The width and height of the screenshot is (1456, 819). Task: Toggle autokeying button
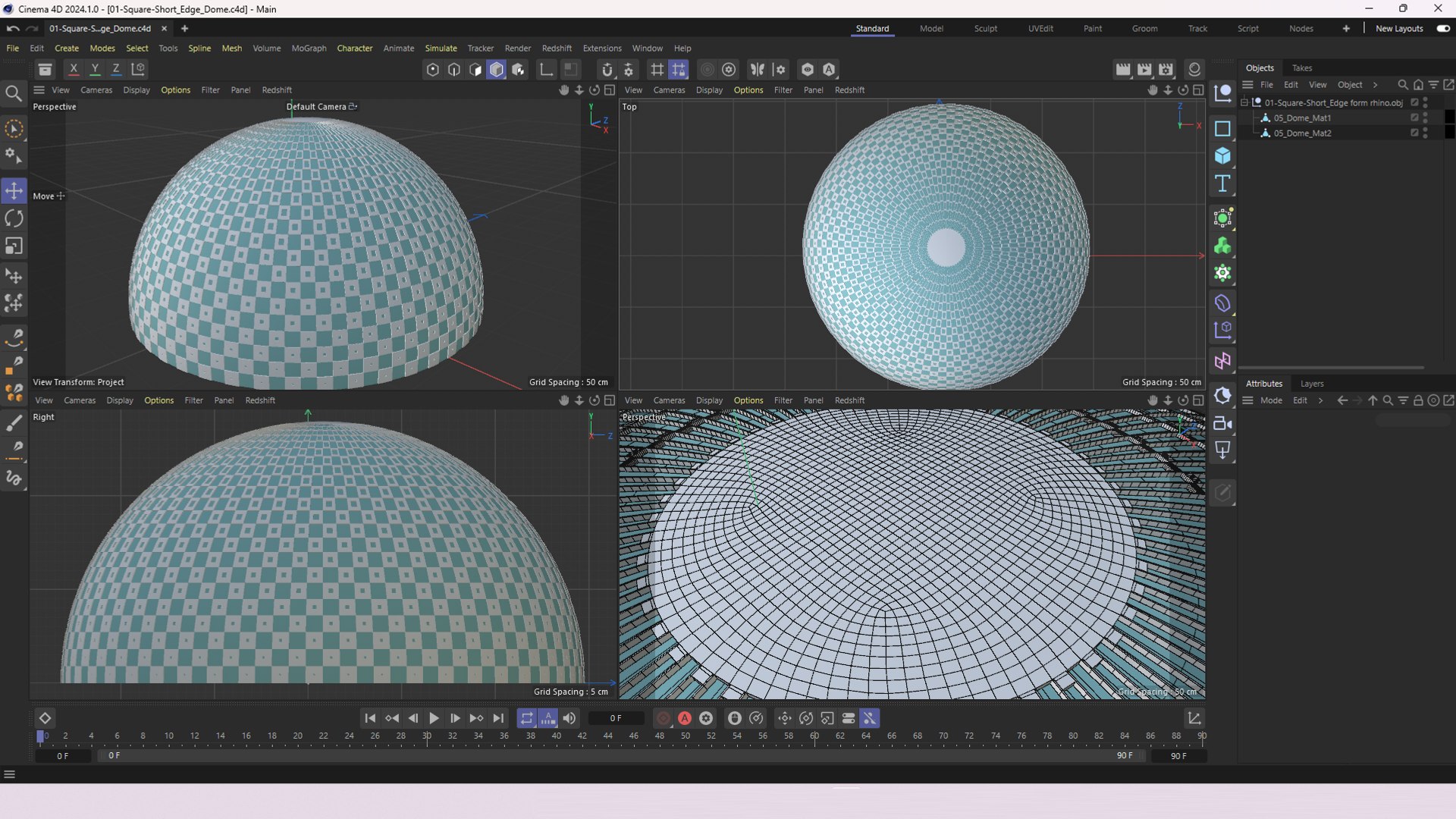click(x=685, y=718)
